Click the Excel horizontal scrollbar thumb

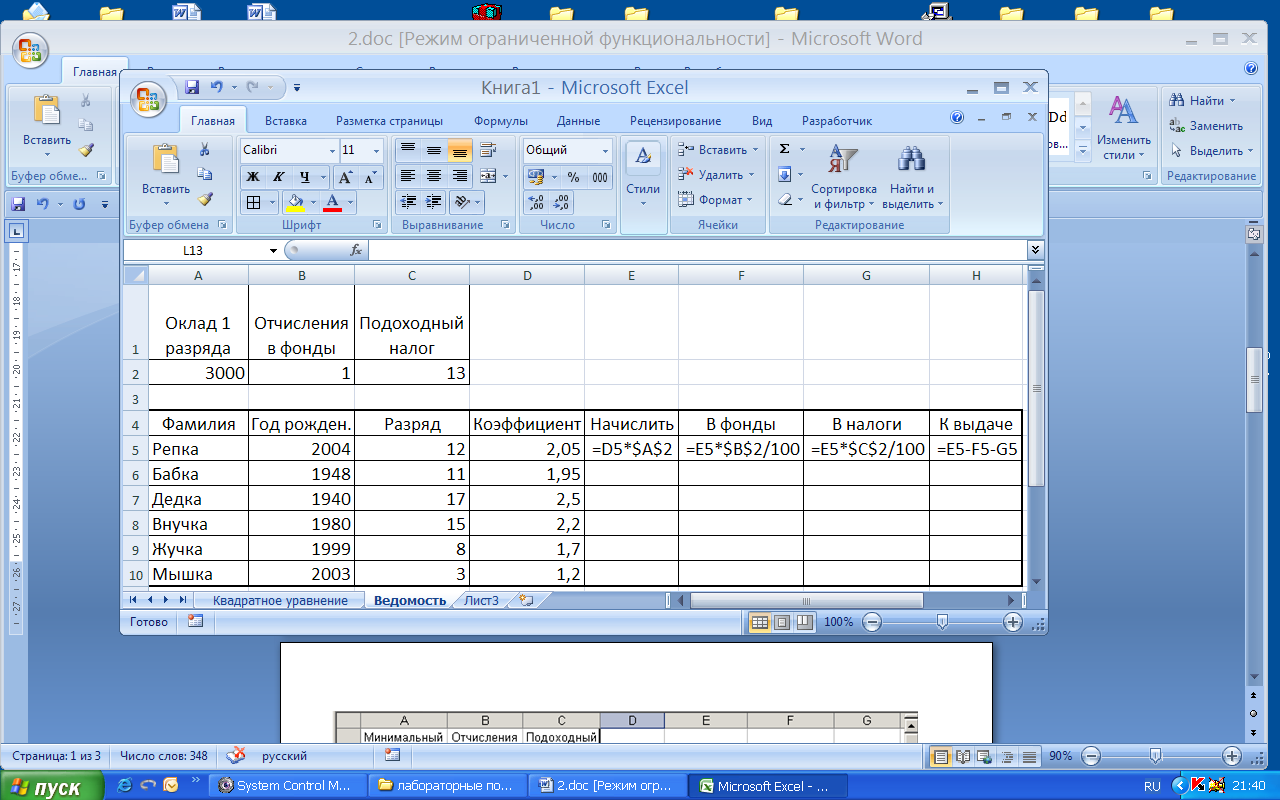(x=806, y=600)
